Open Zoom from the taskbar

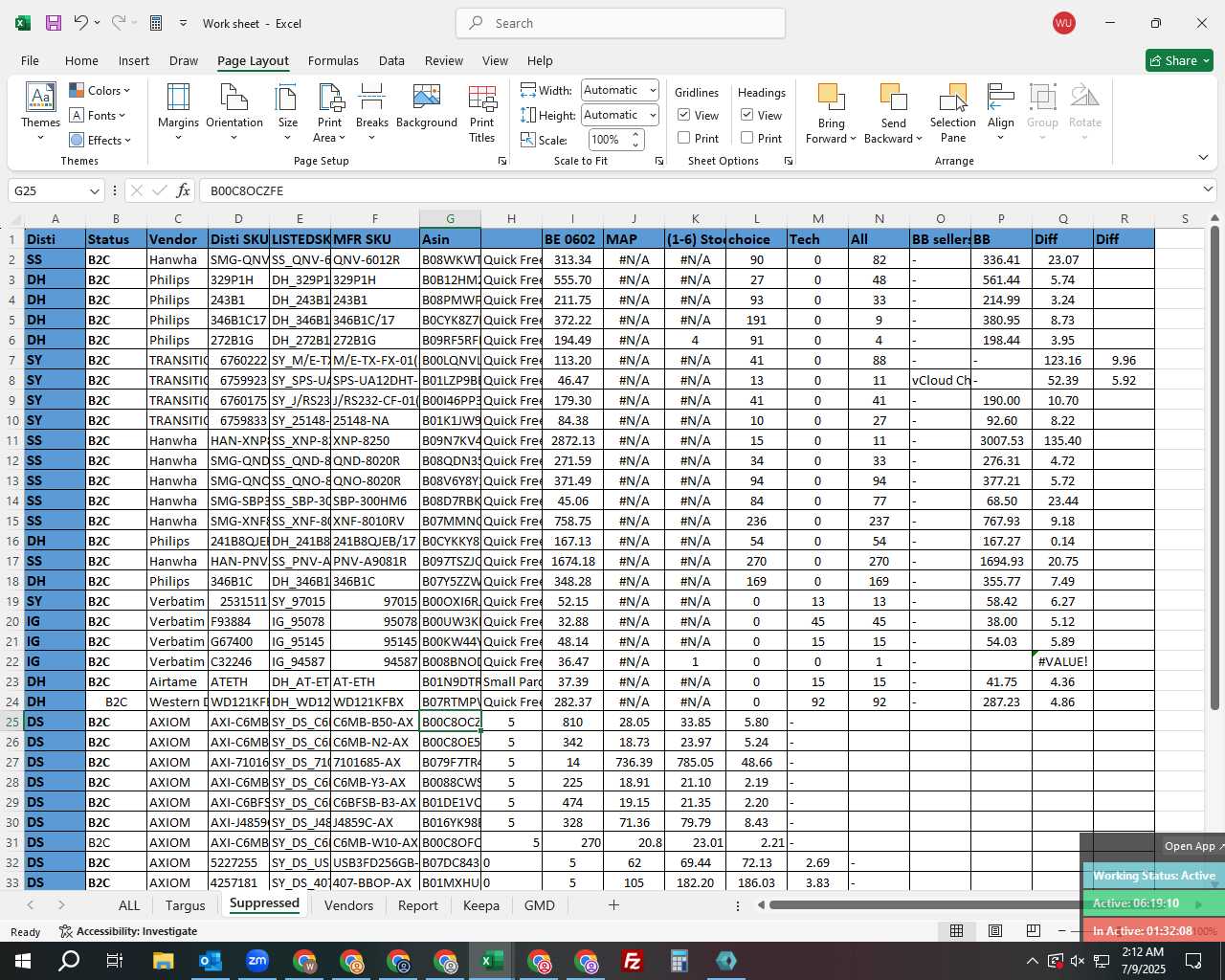coord(257,961)
